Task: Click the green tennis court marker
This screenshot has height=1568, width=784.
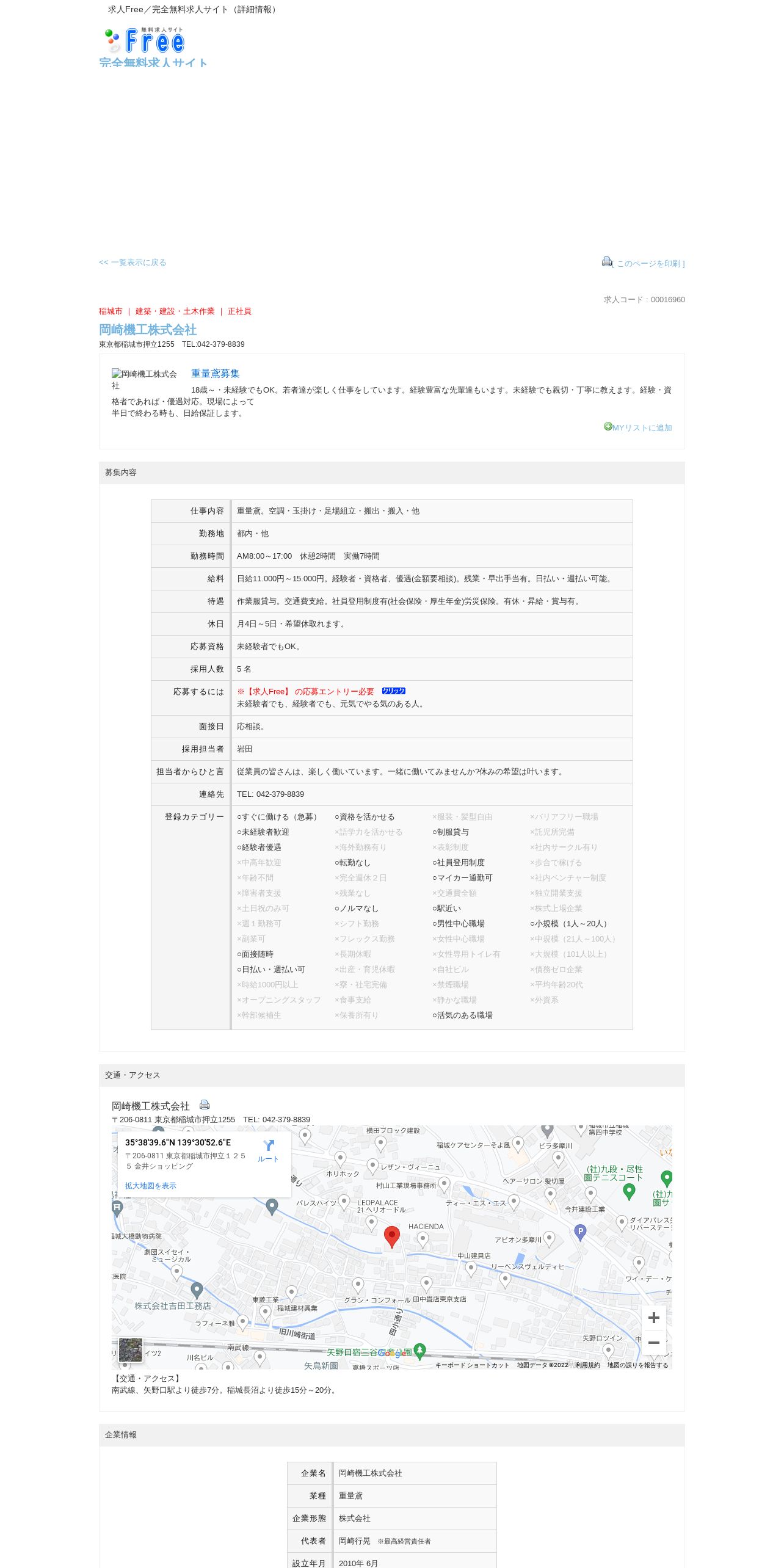Action: tap(629, 1191)
